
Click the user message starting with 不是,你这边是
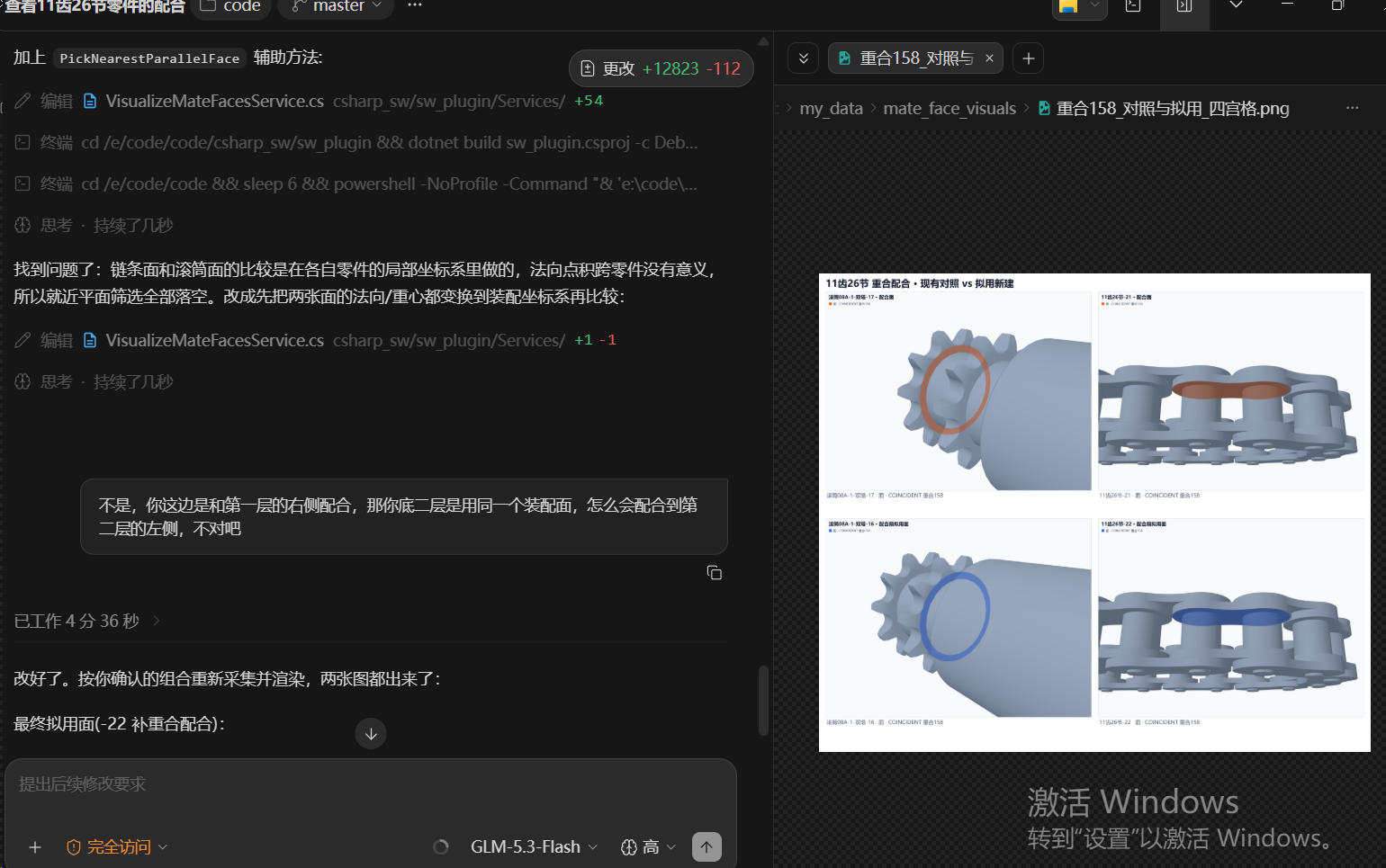coord(404,517)
